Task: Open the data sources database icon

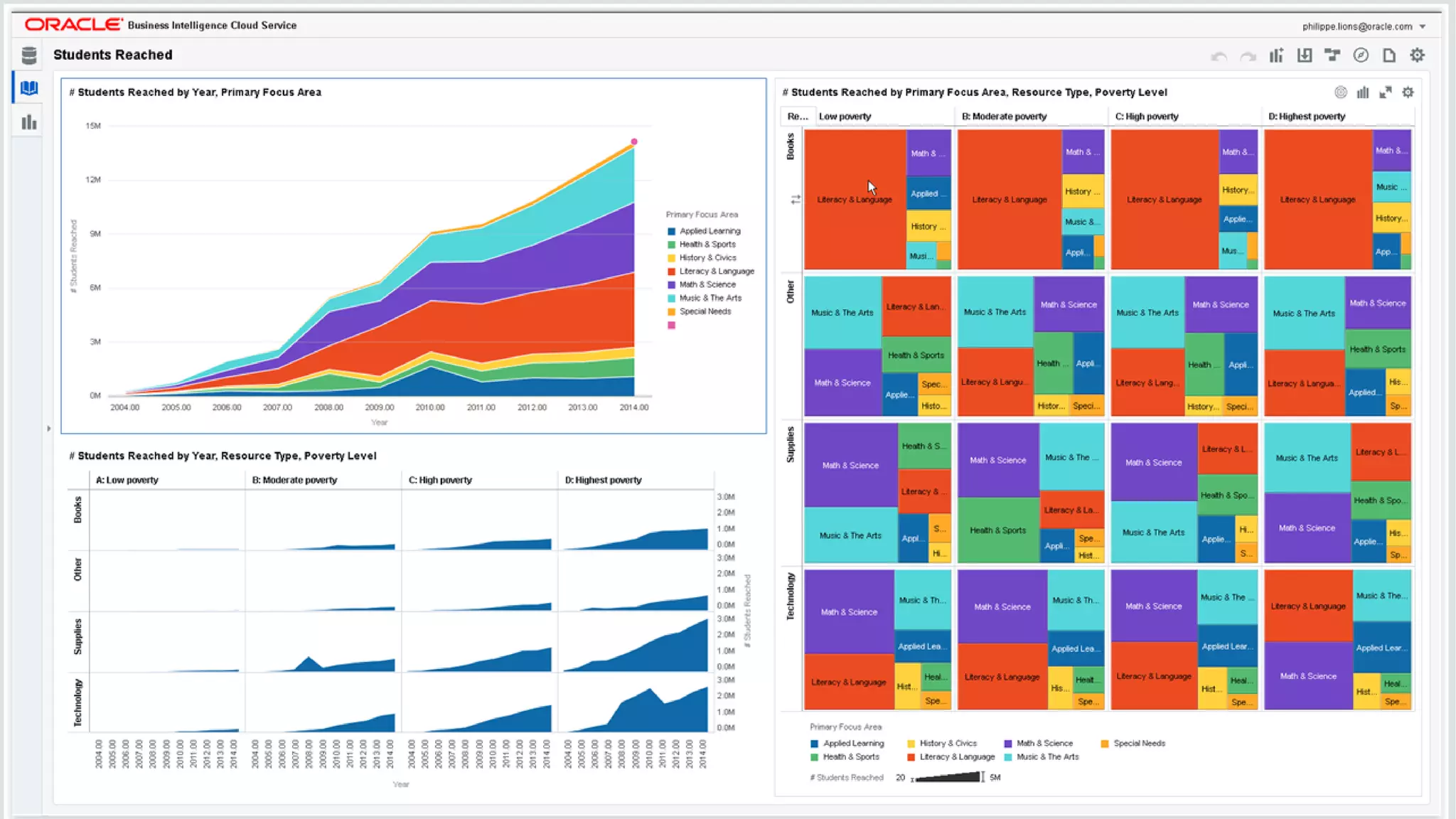Action: (x=29, y=55)
